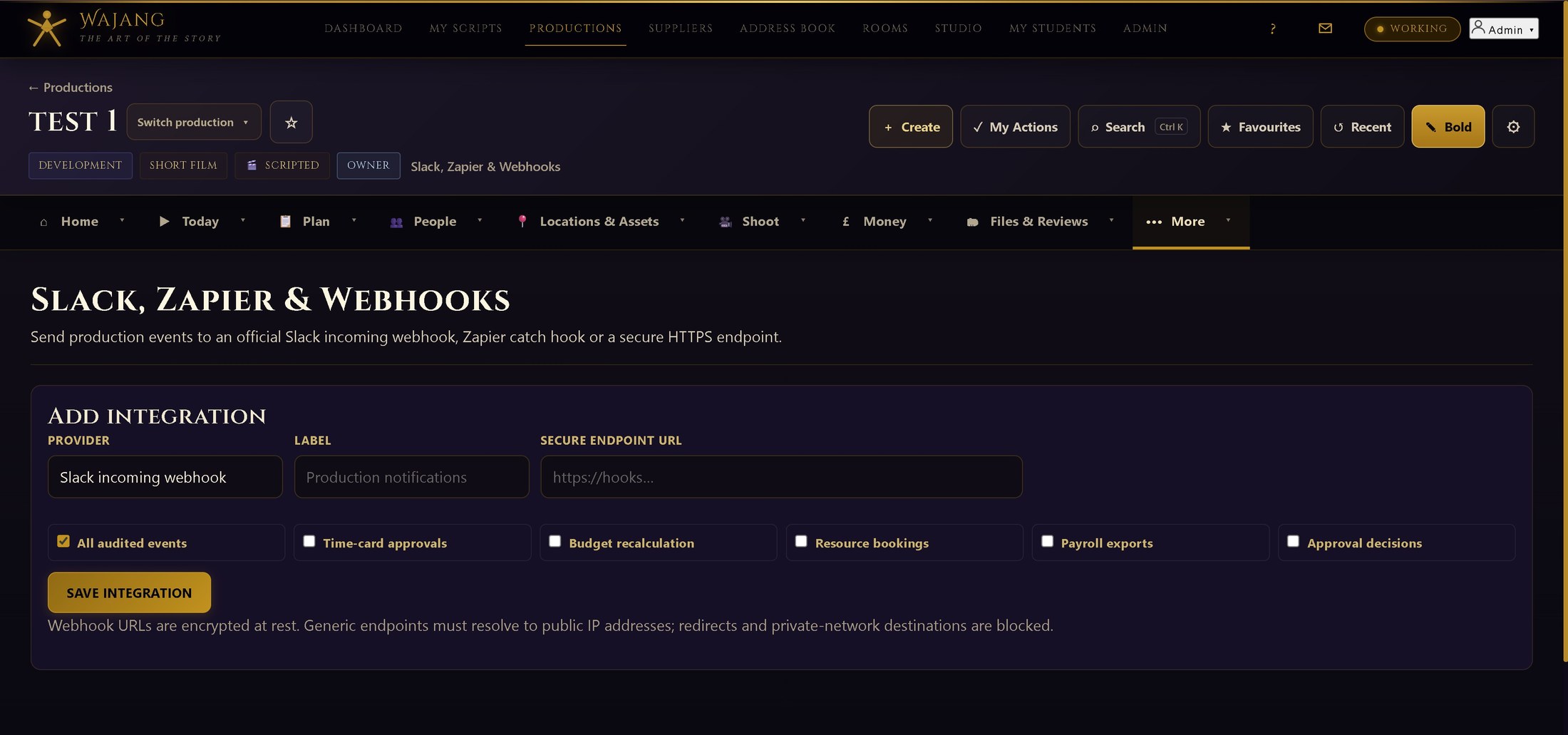The height and width of the screenshot is (735, 1568).
Task: Focus the Secure Endpoint URL field
Action: coord(782,477)
